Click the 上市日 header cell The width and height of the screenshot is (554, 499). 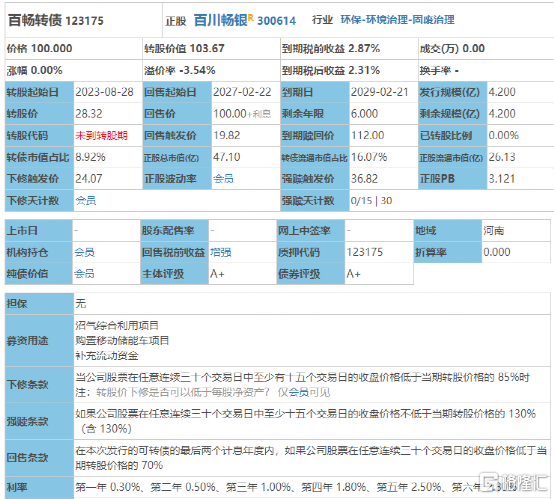(39, 231)
